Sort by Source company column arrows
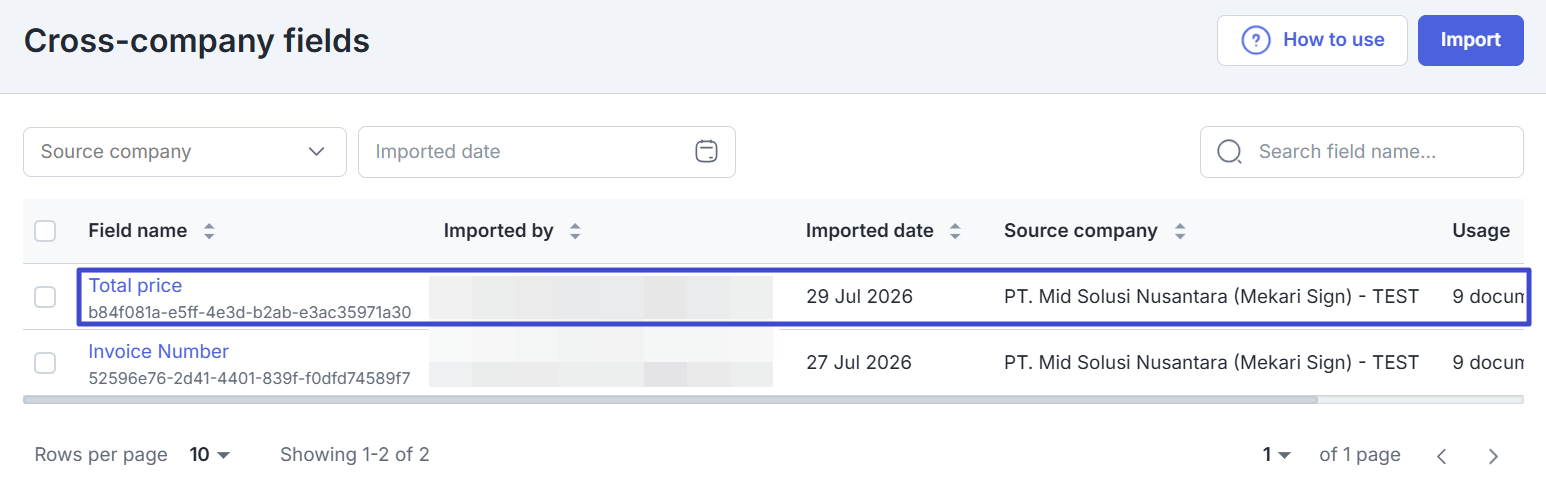1546x499 pixels. click(x=1180, y=231)
